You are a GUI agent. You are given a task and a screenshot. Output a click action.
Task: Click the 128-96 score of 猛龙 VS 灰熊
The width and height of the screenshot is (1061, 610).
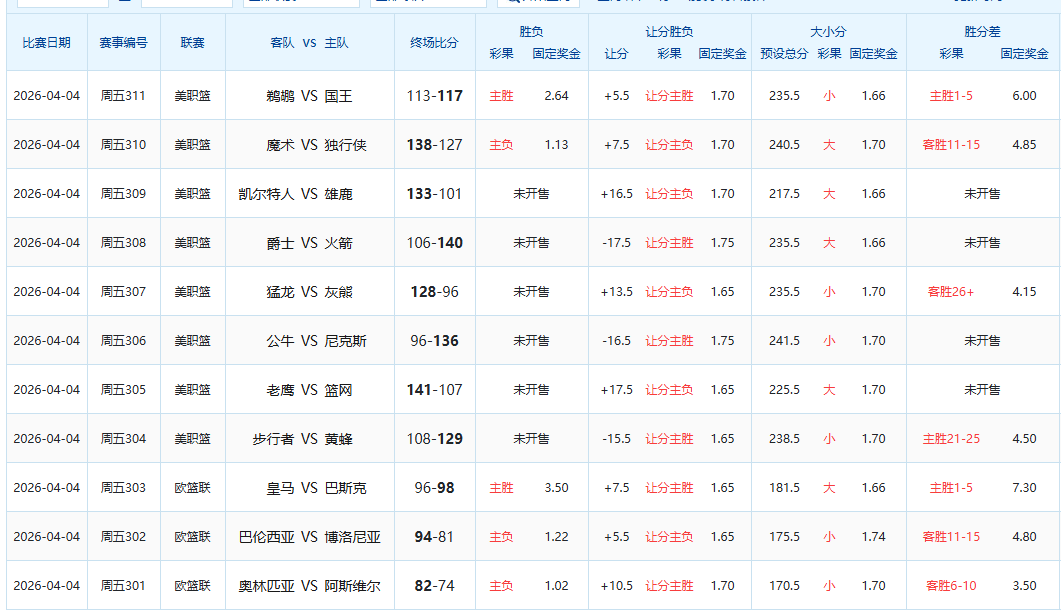click(x=434, y=292)
